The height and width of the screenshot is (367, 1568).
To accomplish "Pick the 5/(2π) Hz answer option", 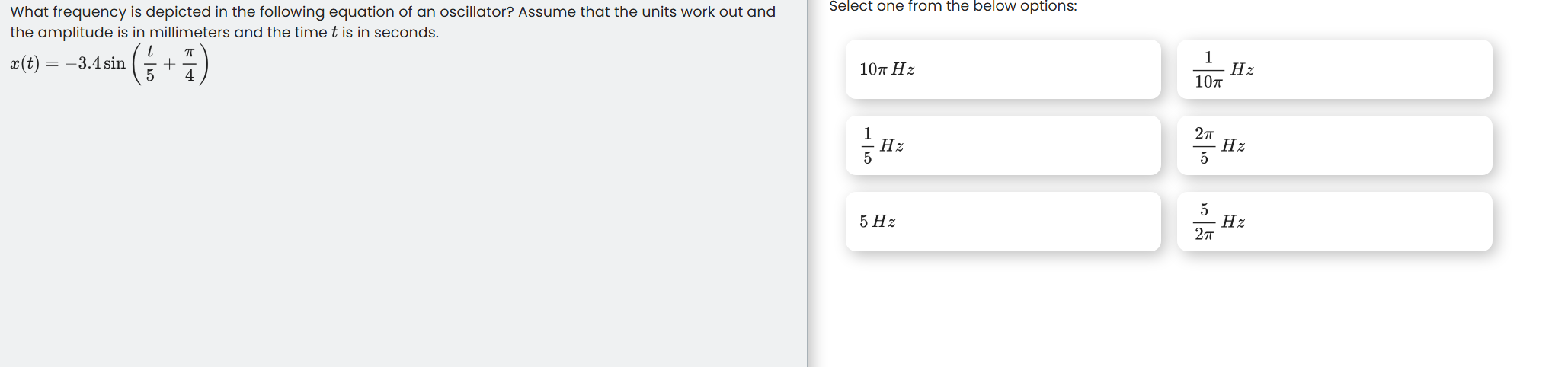I will tap(1334, 222).
